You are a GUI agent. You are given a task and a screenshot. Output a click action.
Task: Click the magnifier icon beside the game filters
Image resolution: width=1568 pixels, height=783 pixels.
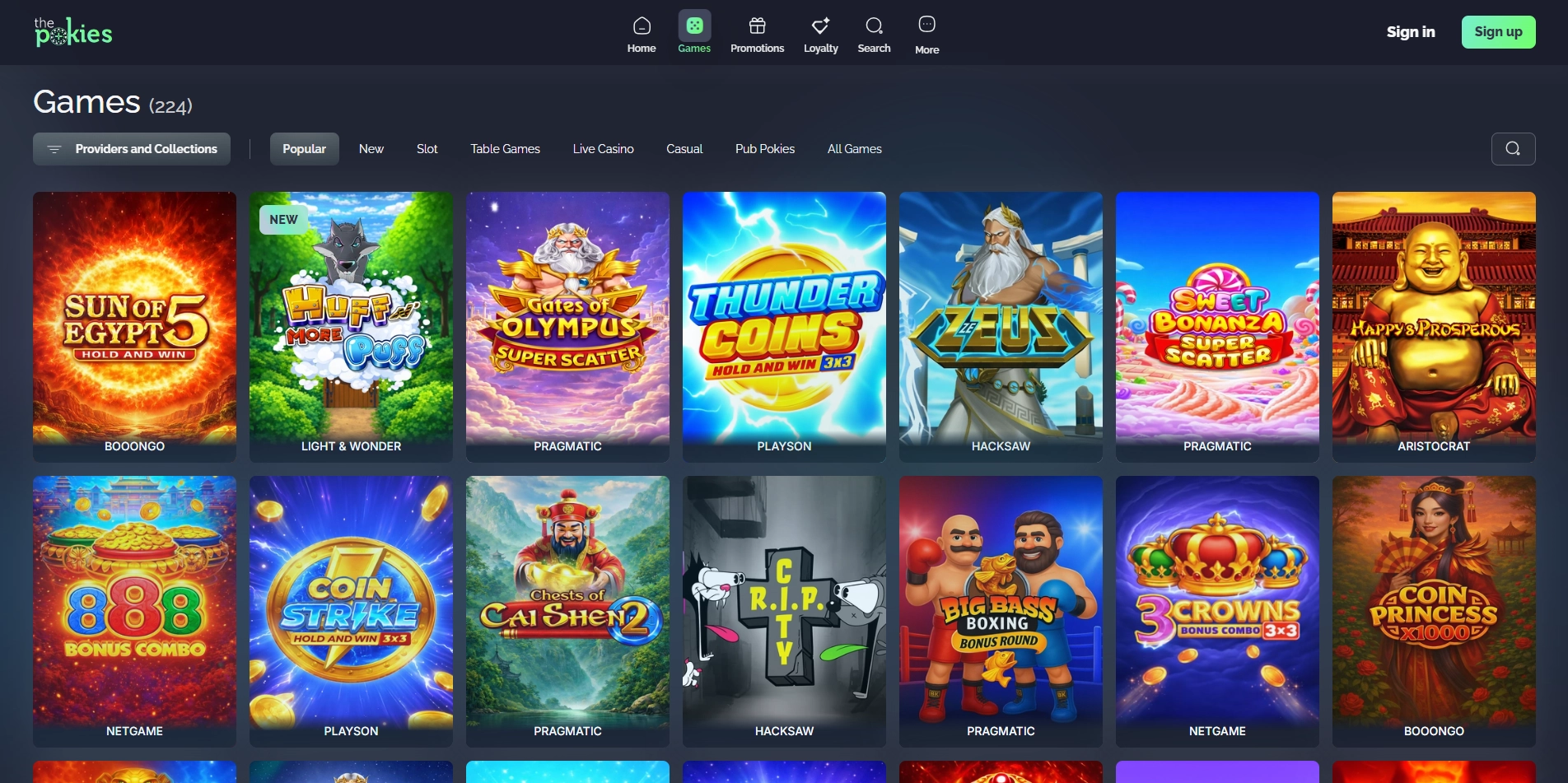1513,148
